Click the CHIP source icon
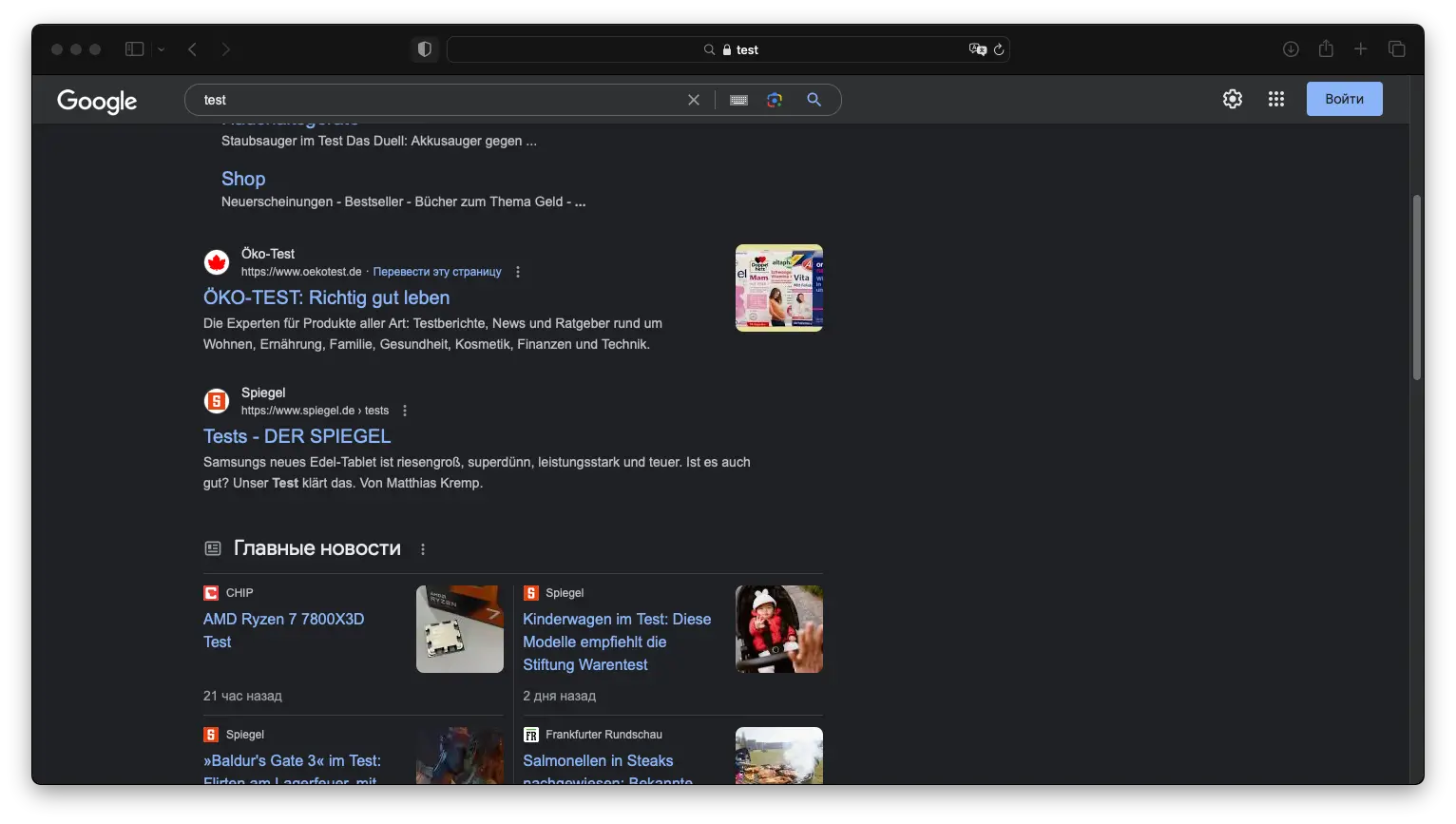1456x824 pixels. [211, 593]
